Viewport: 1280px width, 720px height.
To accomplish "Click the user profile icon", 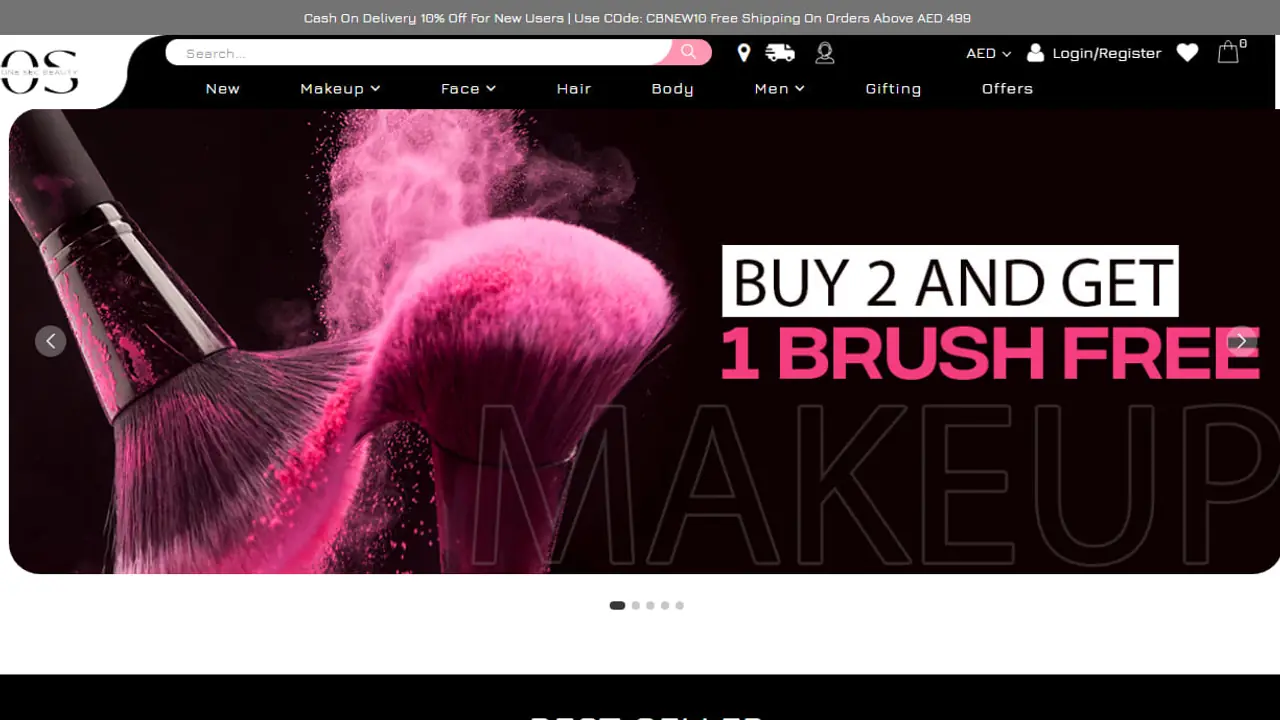I will [1035, 53].
